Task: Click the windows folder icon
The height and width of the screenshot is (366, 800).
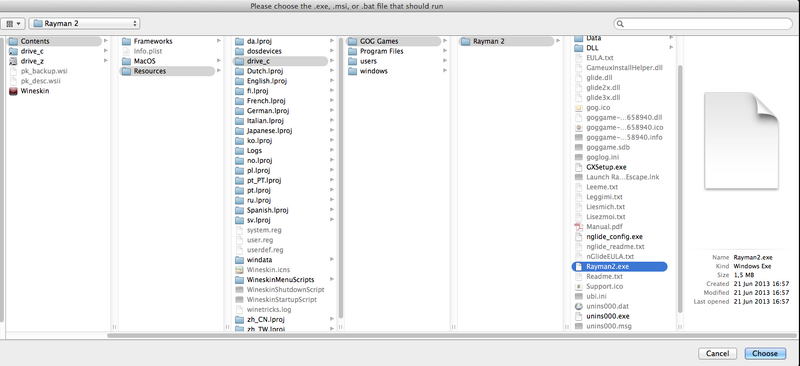Action: pos(353,71)
